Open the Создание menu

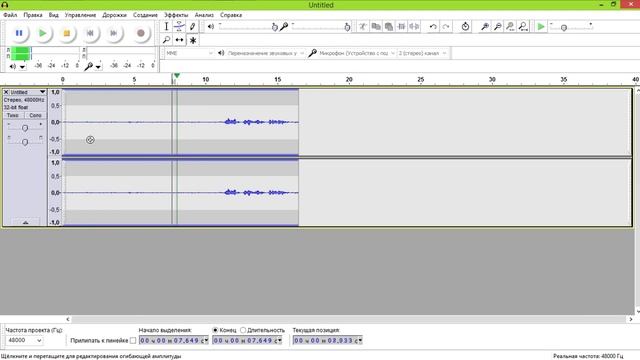[x=145, y=15]
